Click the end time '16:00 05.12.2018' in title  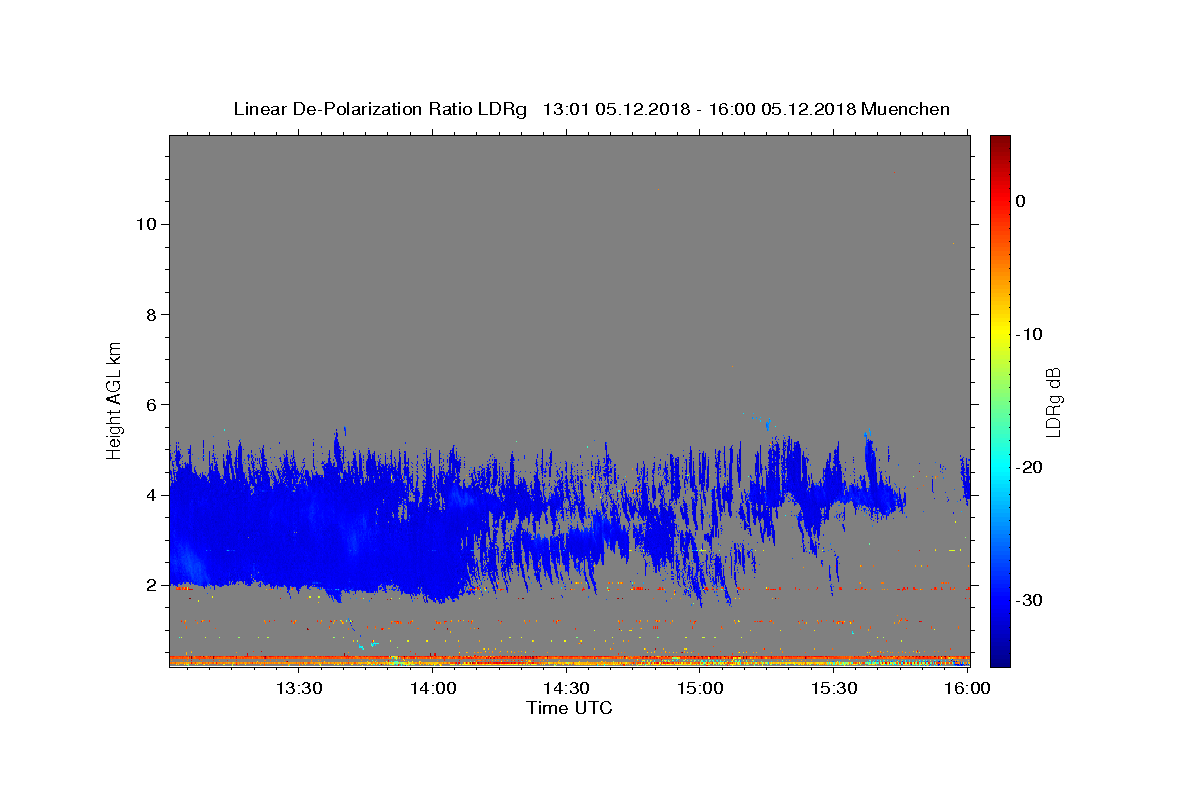click(783, 109)
